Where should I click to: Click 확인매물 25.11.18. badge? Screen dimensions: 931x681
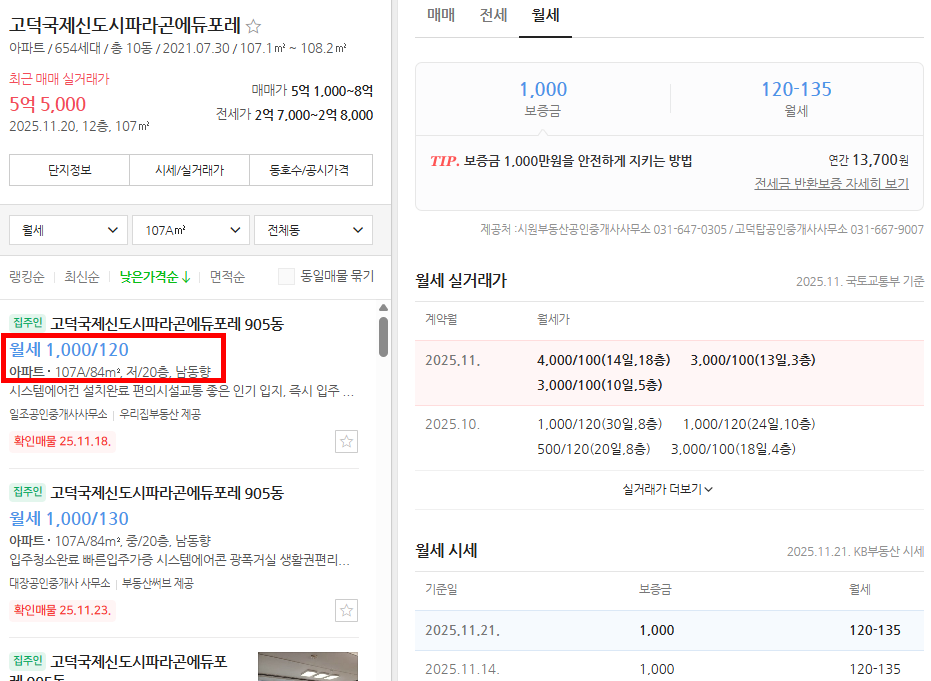click(x=62, y=441)
